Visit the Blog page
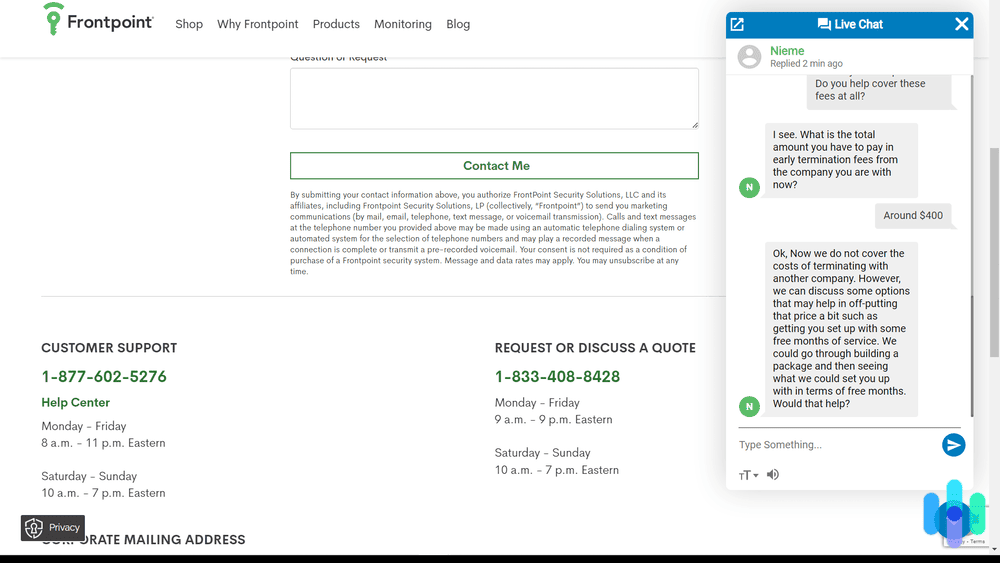The height and width of the screenshot is (563, 1000). [x=458, y=24]
